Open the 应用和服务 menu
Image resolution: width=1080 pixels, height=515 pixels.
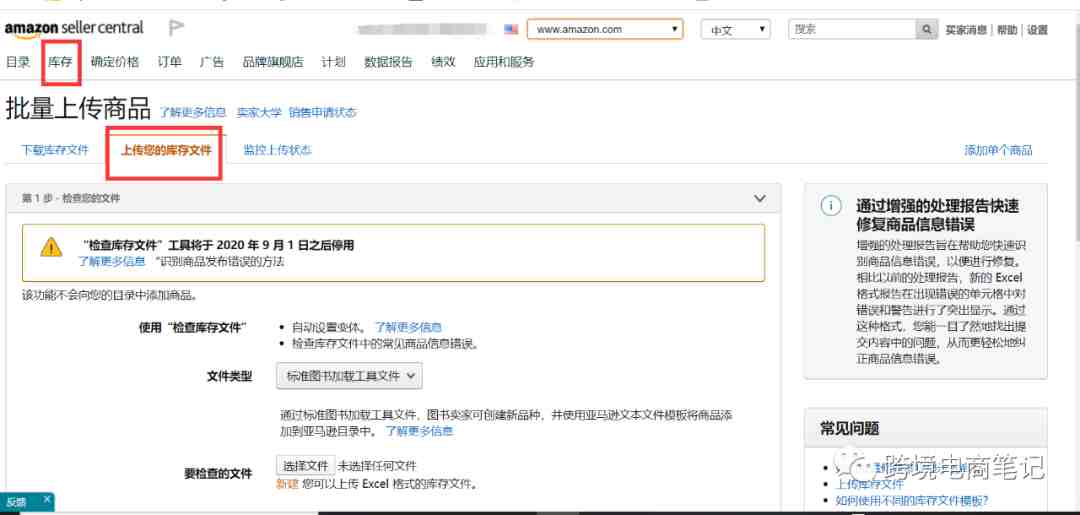tap(503, 62)
